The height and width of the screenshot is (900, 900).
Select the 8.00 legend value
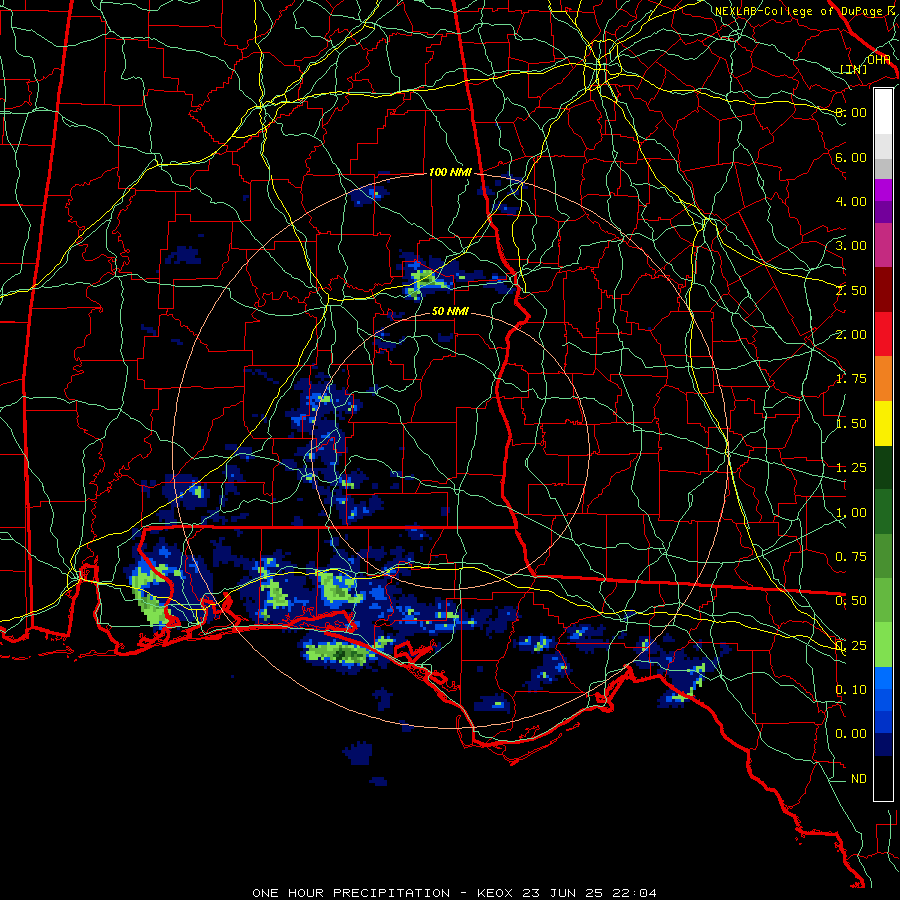(851, 112)
